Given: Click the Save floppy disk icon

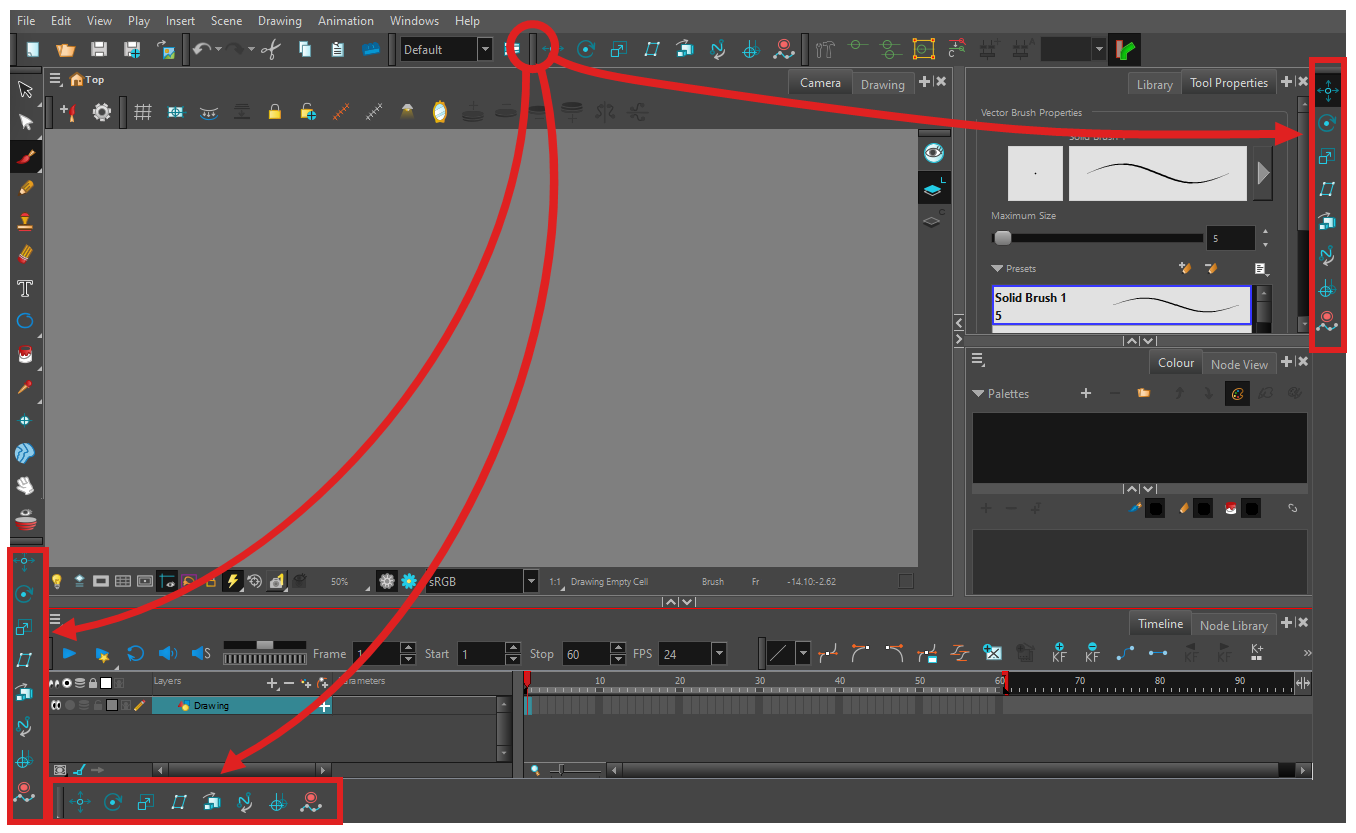Looking at the screenshot, I should tap(99, 49).
